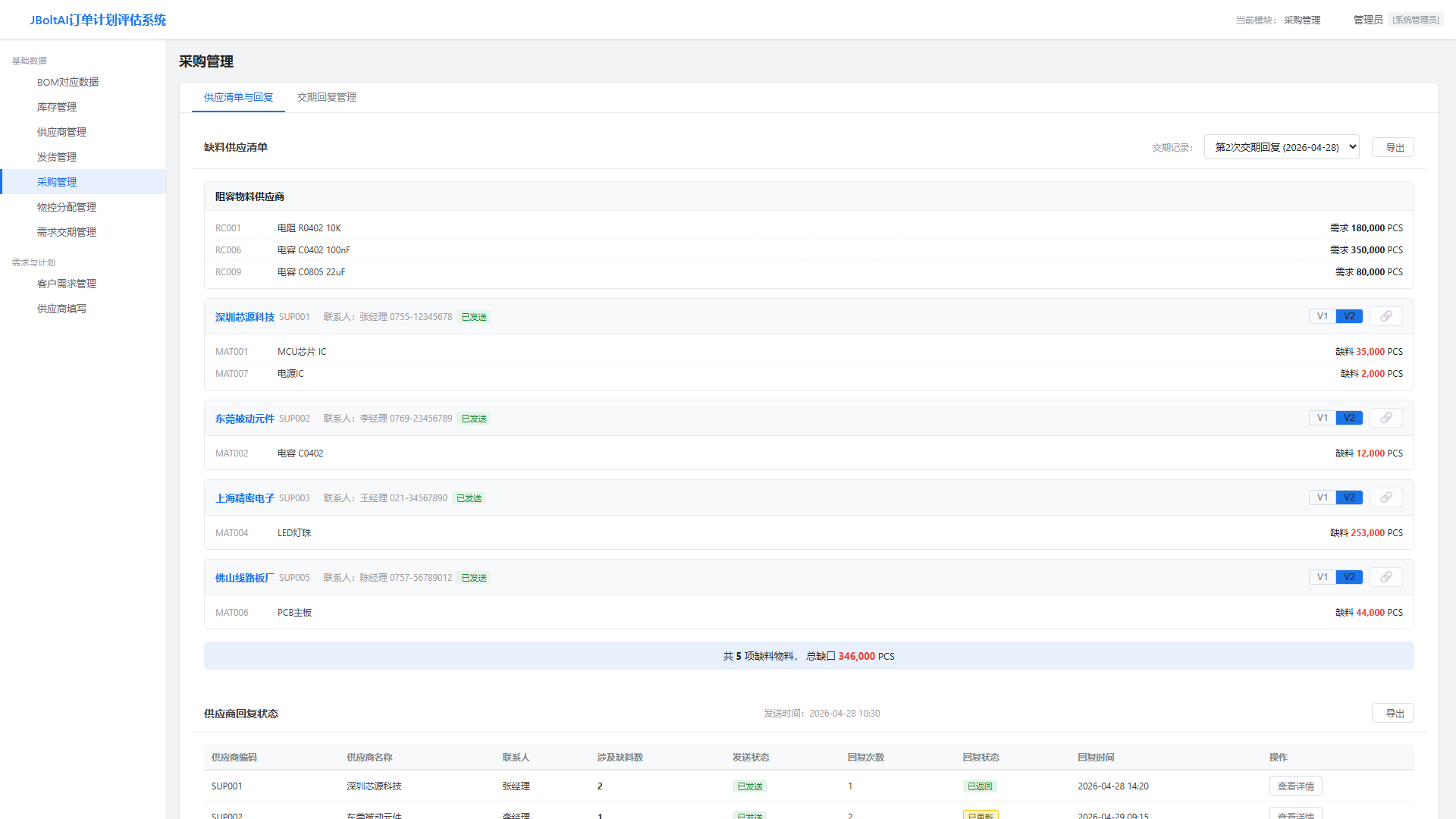This screenshot has height=819, width=1456.
Task: Choose V1 for 上海精密电子
Action: pos(1322,497)
